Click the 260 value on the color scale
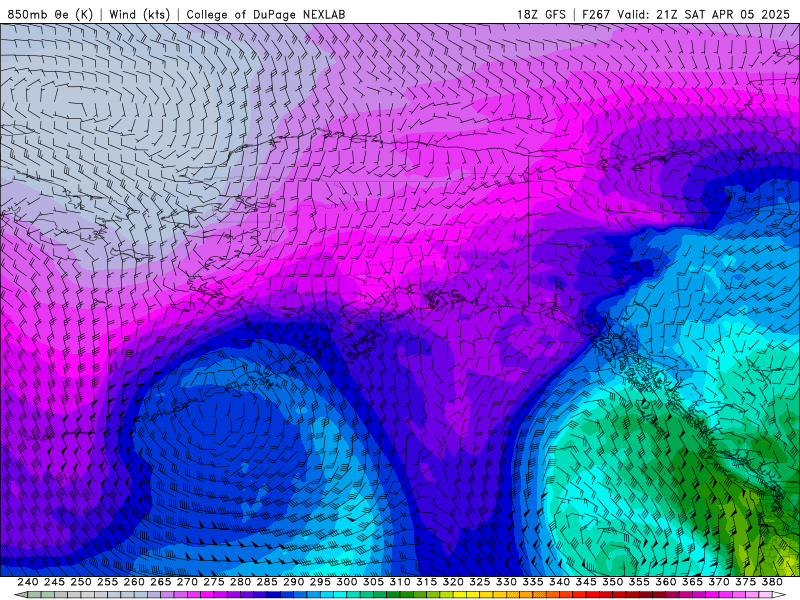 134,582
